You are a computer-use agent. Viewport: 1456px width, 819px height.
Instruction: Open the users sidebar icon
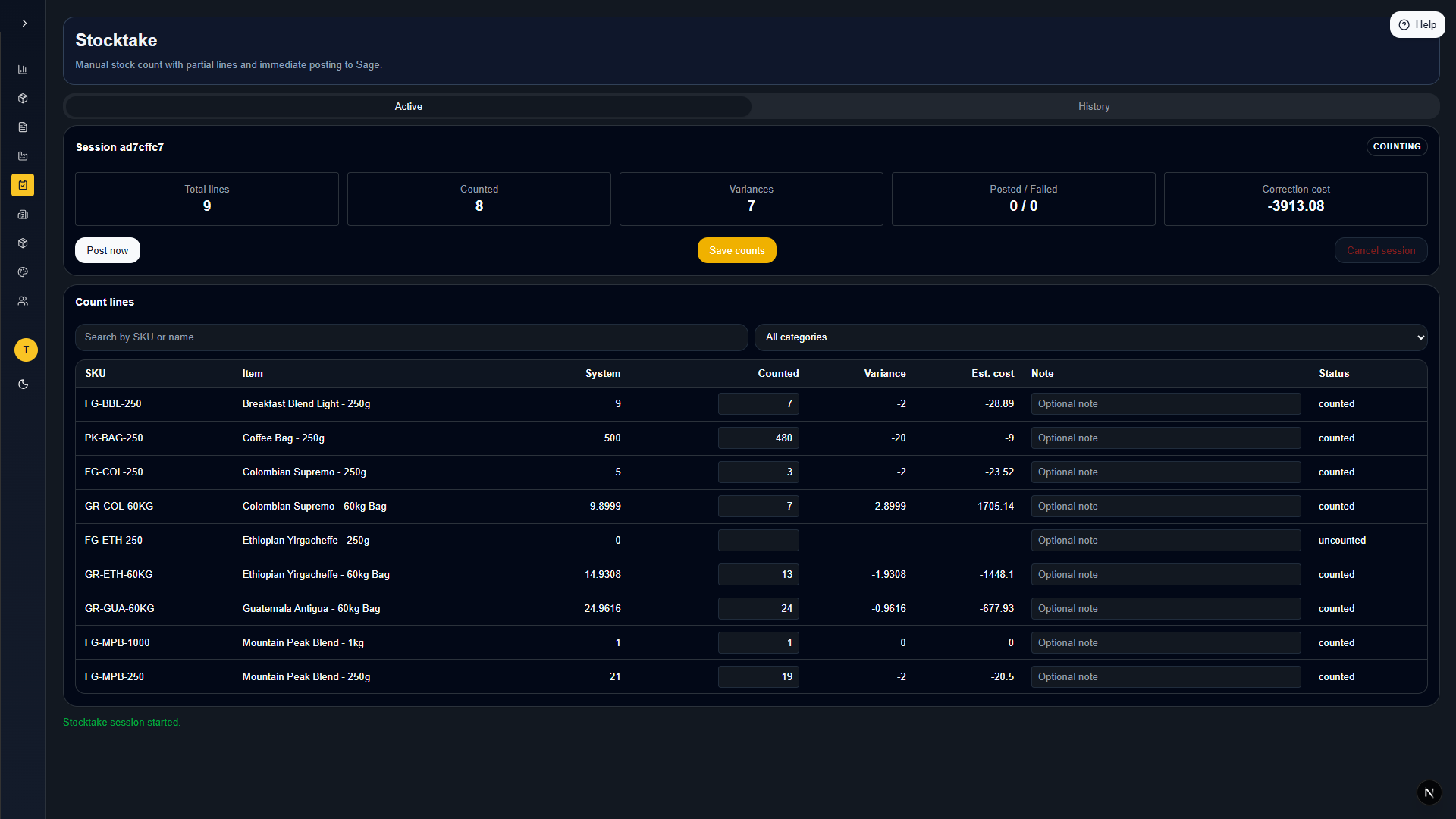[x=23, y=301]
